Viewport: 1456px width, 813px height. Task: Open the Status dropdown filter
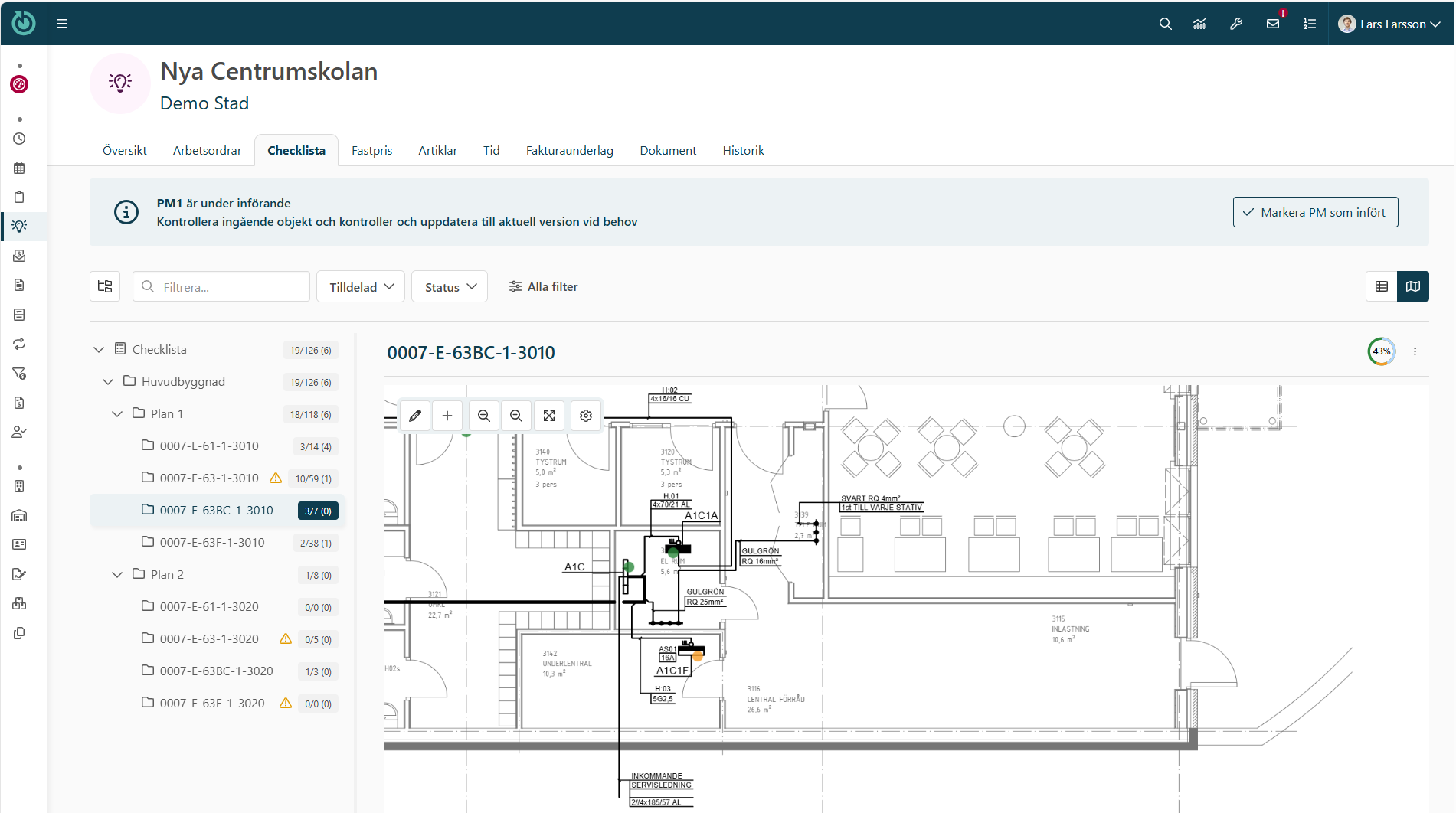[x=450, y=287]
